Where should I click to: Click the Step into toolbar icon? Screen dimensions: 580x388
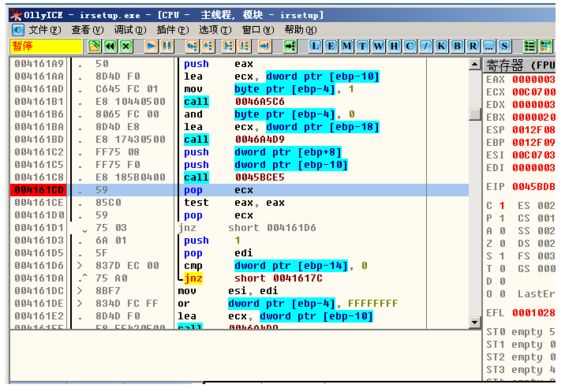coord(192,46)
